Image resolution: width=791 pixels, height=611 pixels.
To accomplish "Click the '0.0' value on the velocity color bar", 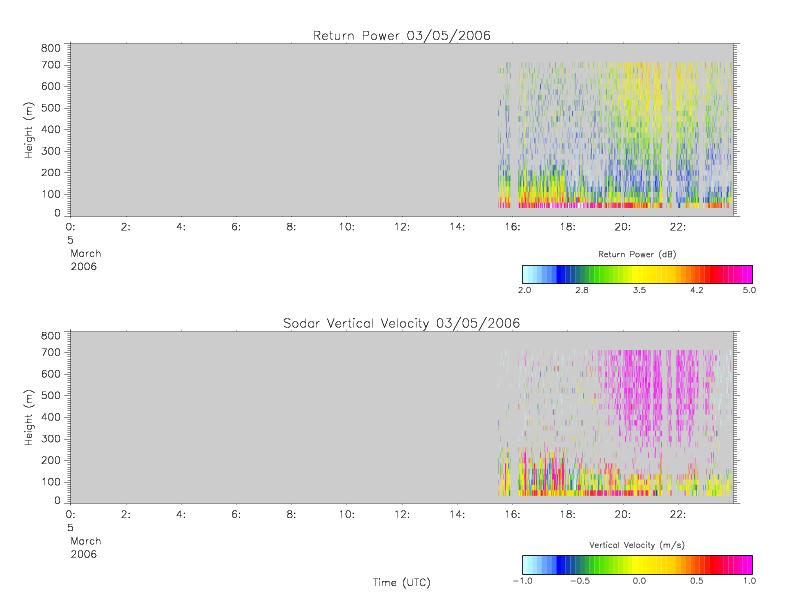I will tap(640, 581).
